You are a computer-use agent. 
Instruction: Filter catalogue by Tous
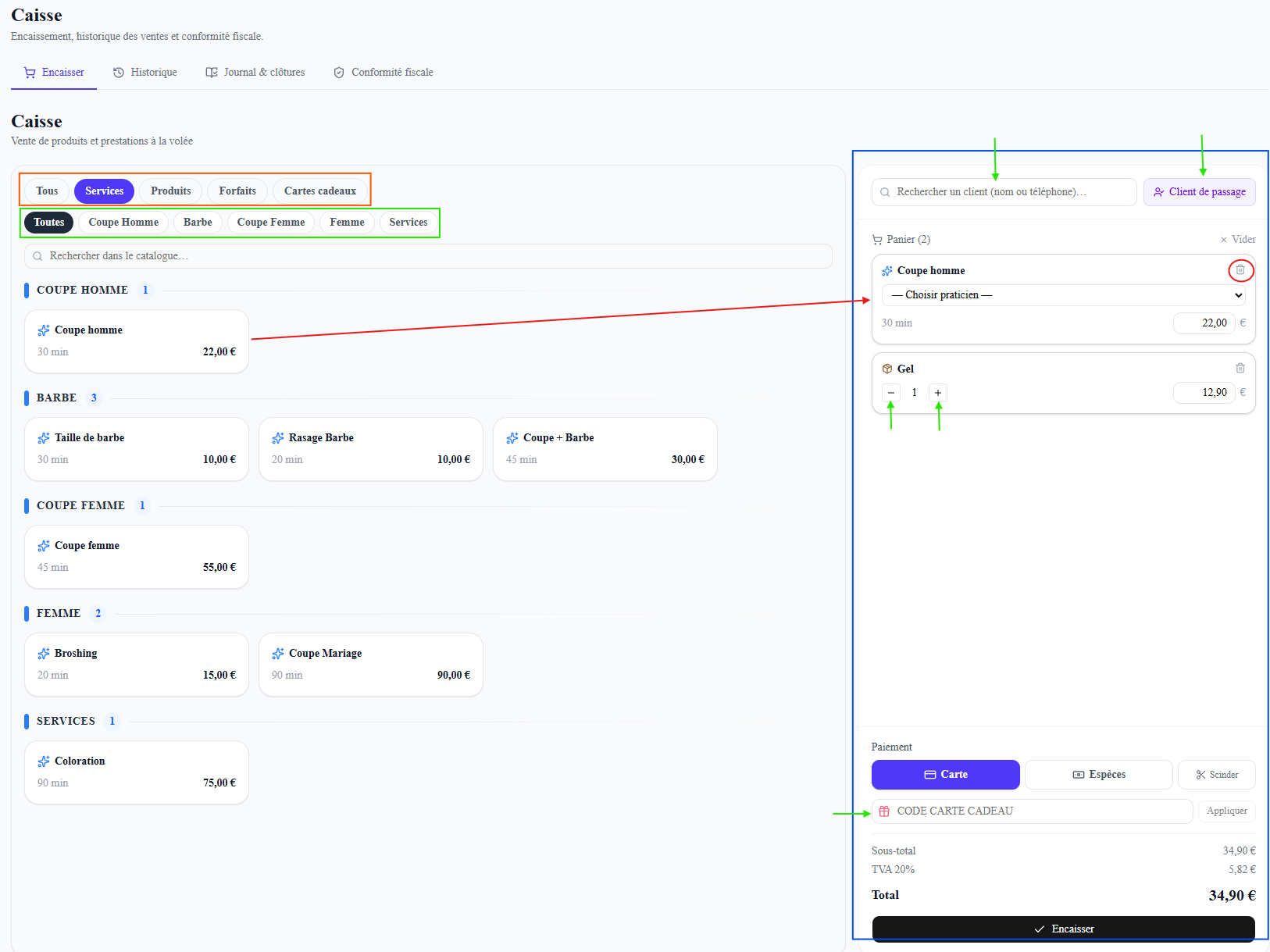tap(47, 191)
